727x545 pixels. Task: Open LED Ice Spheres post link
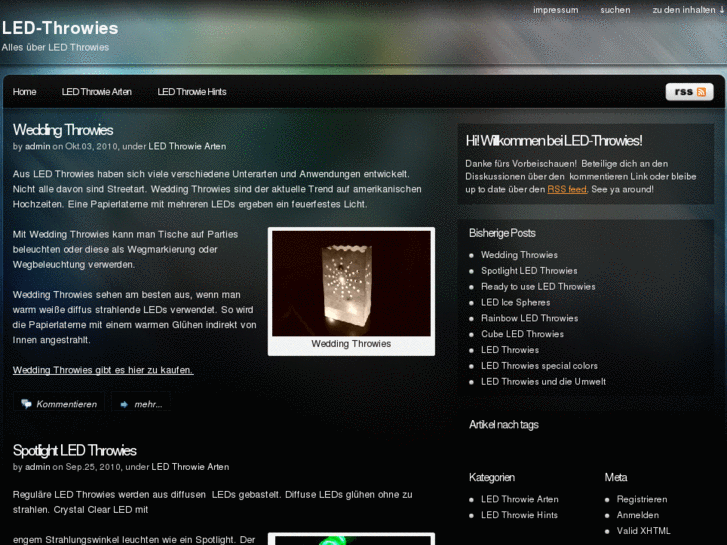coord(516,302)
